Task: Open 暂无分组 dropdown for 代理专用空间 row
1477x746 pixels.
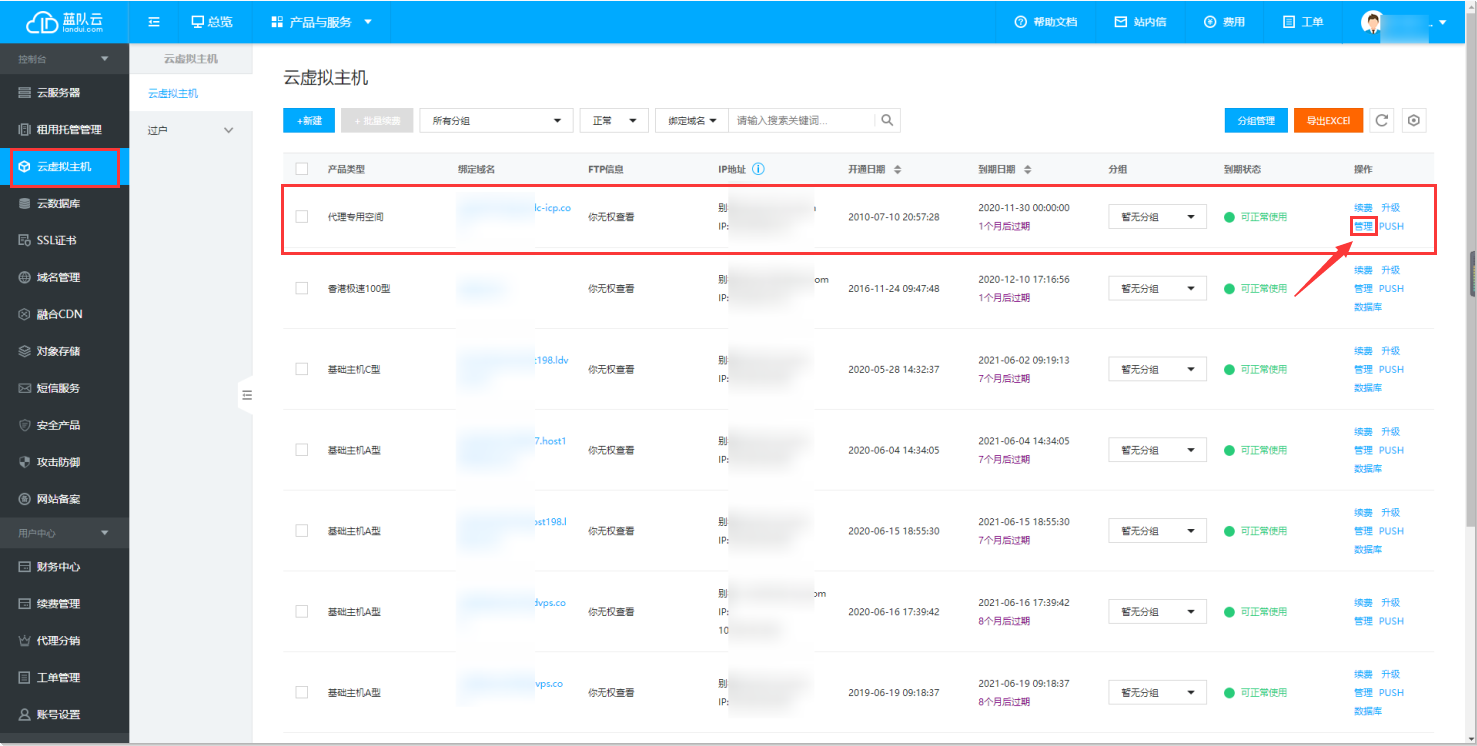Action: coord(1157,217)
